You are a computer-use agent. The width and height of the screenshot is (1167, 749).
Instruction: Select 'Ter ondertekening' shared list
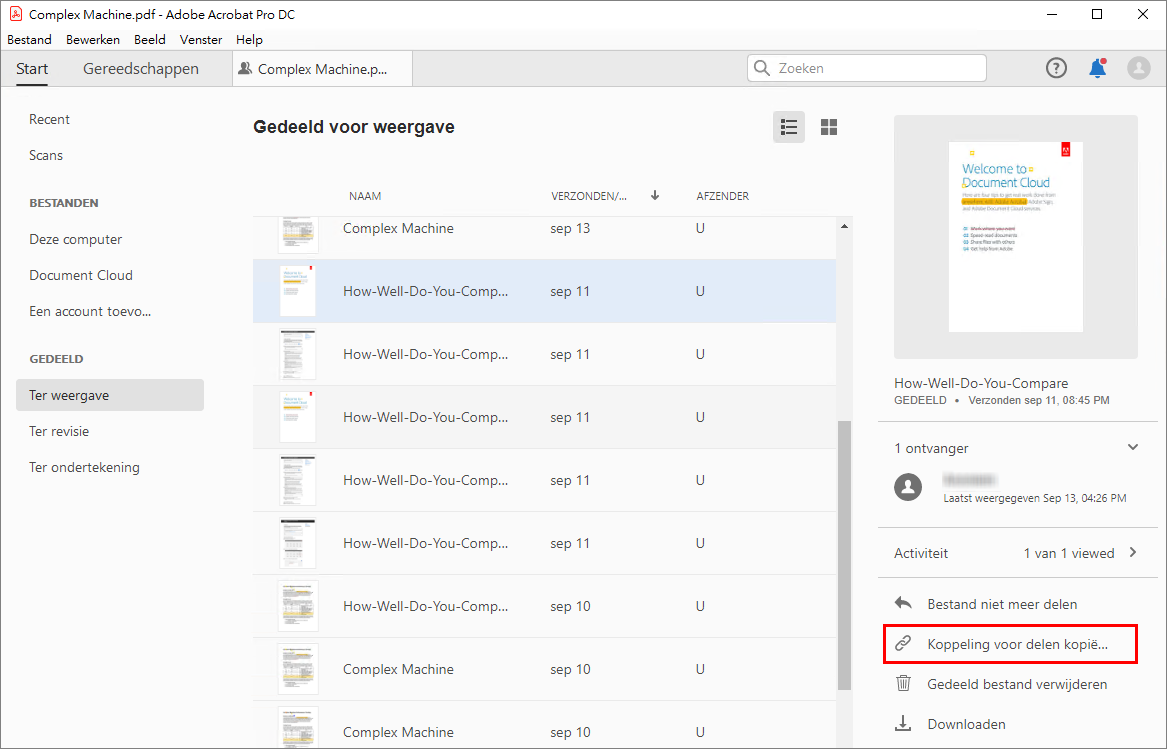point(84,467)
